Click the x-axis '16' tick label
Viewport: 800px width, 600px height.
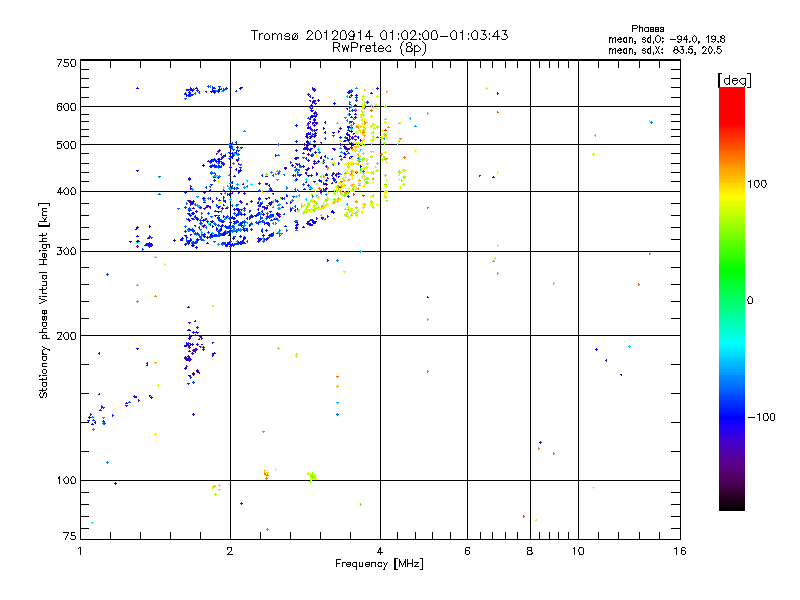point(680,551)
